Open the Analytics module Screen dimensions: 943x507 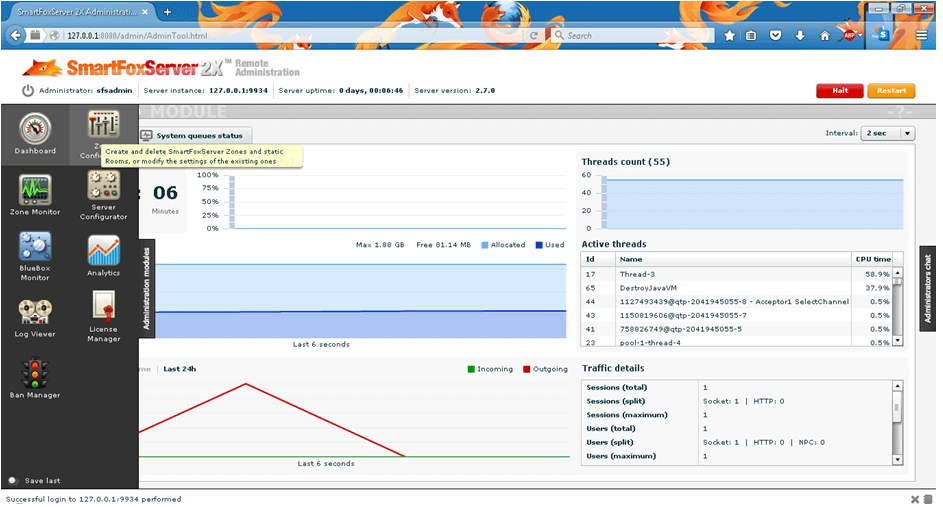click(103, 256)
